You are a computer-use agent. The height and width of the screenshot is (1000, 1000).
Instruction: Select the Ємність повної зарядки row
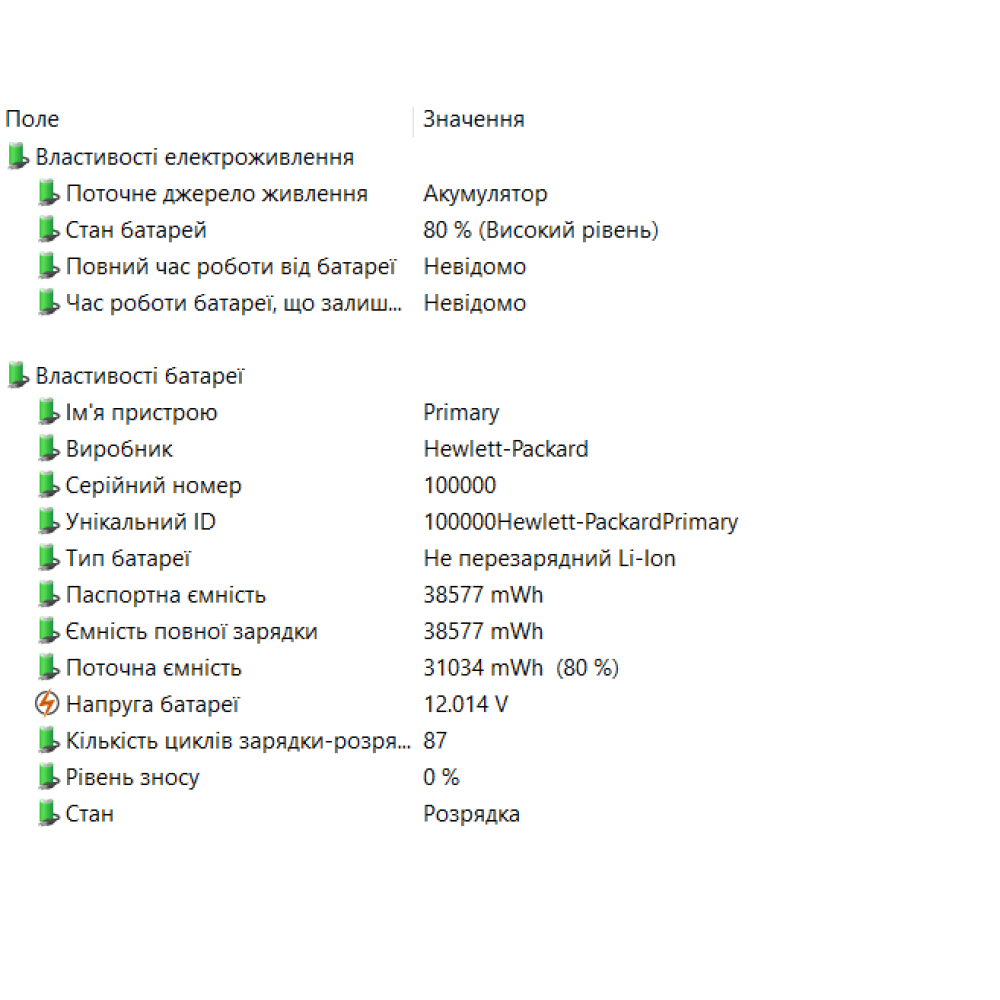[x=191, y=632]
